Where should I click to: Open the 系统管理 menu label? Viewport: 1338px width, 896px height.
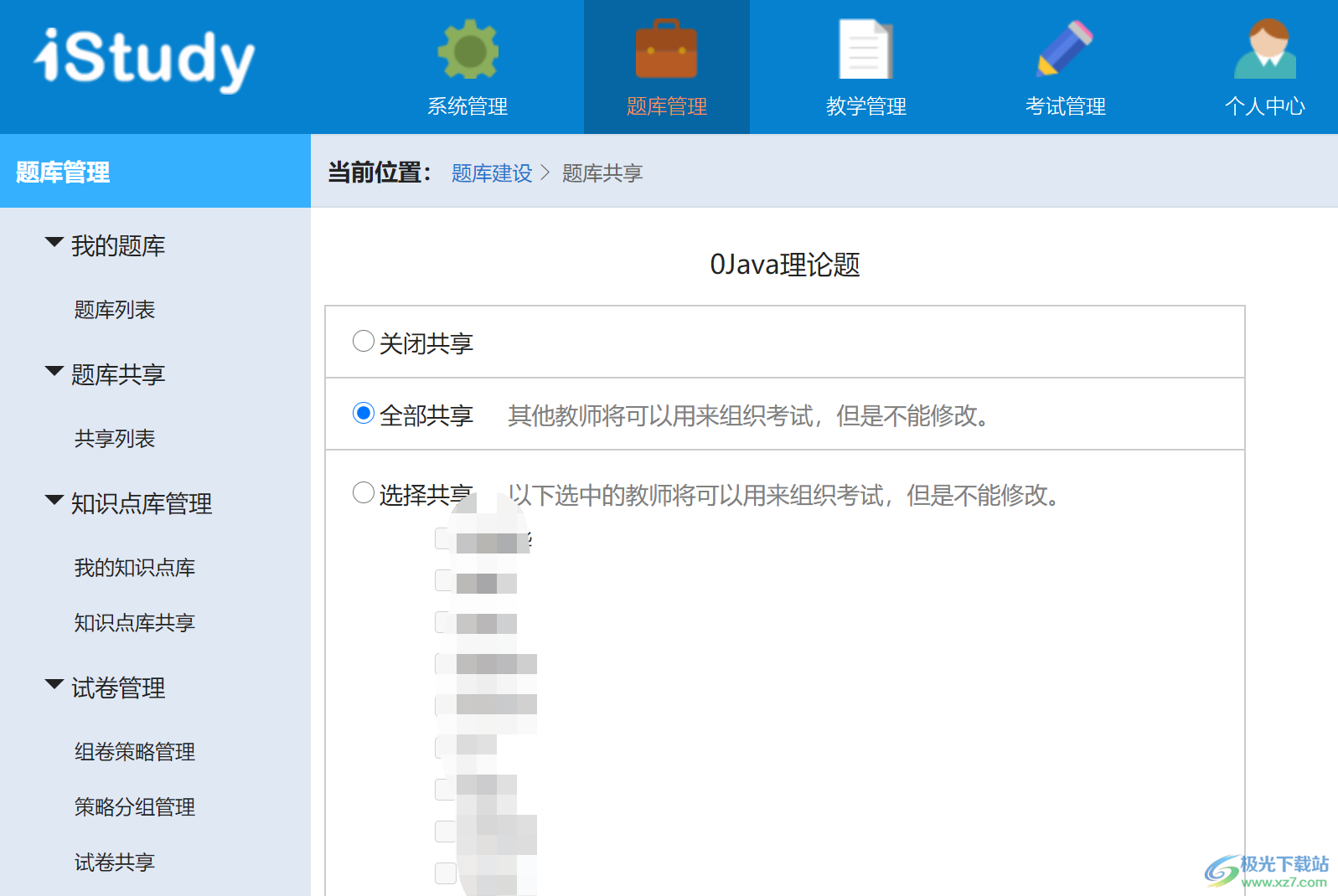coord(468,106)
